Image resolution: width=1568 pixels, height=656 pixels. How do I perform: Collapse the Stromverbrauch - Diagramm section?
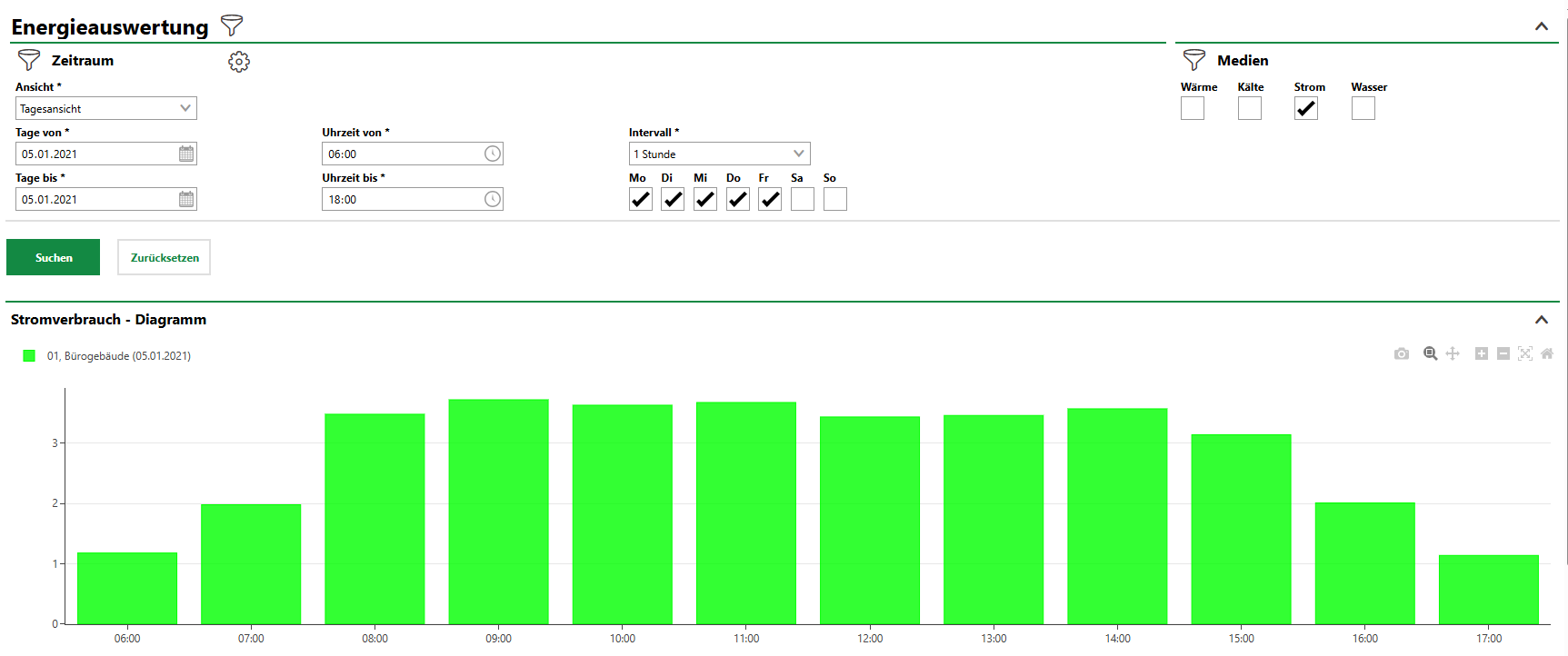point(1542,320)
